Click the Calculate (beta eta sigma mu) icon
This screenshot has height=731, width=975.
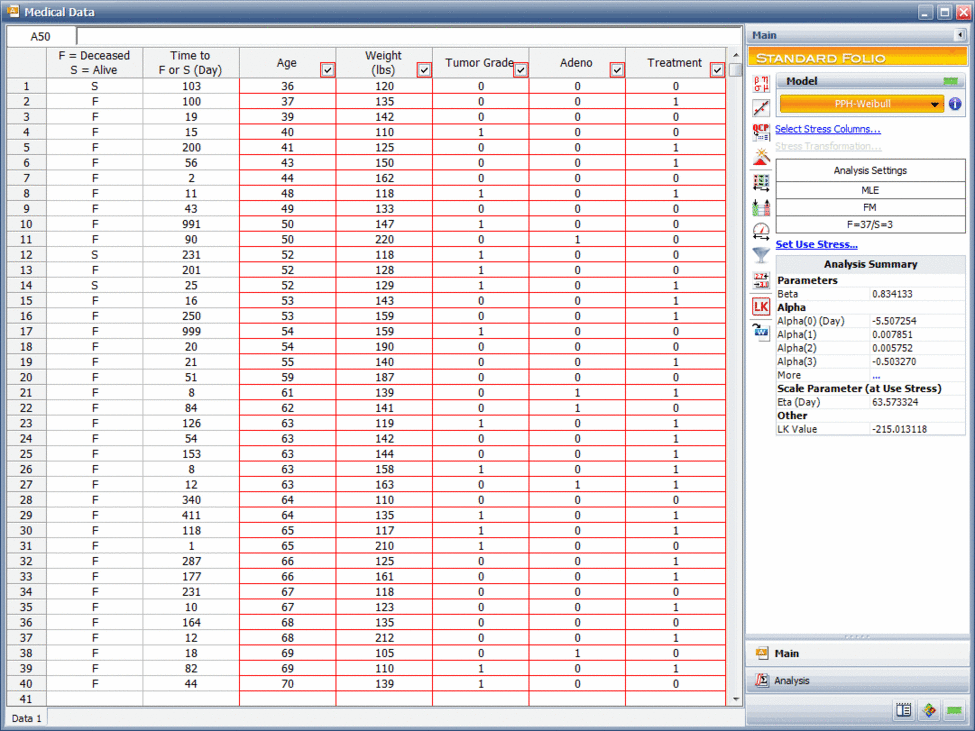[x=761, y=84]
